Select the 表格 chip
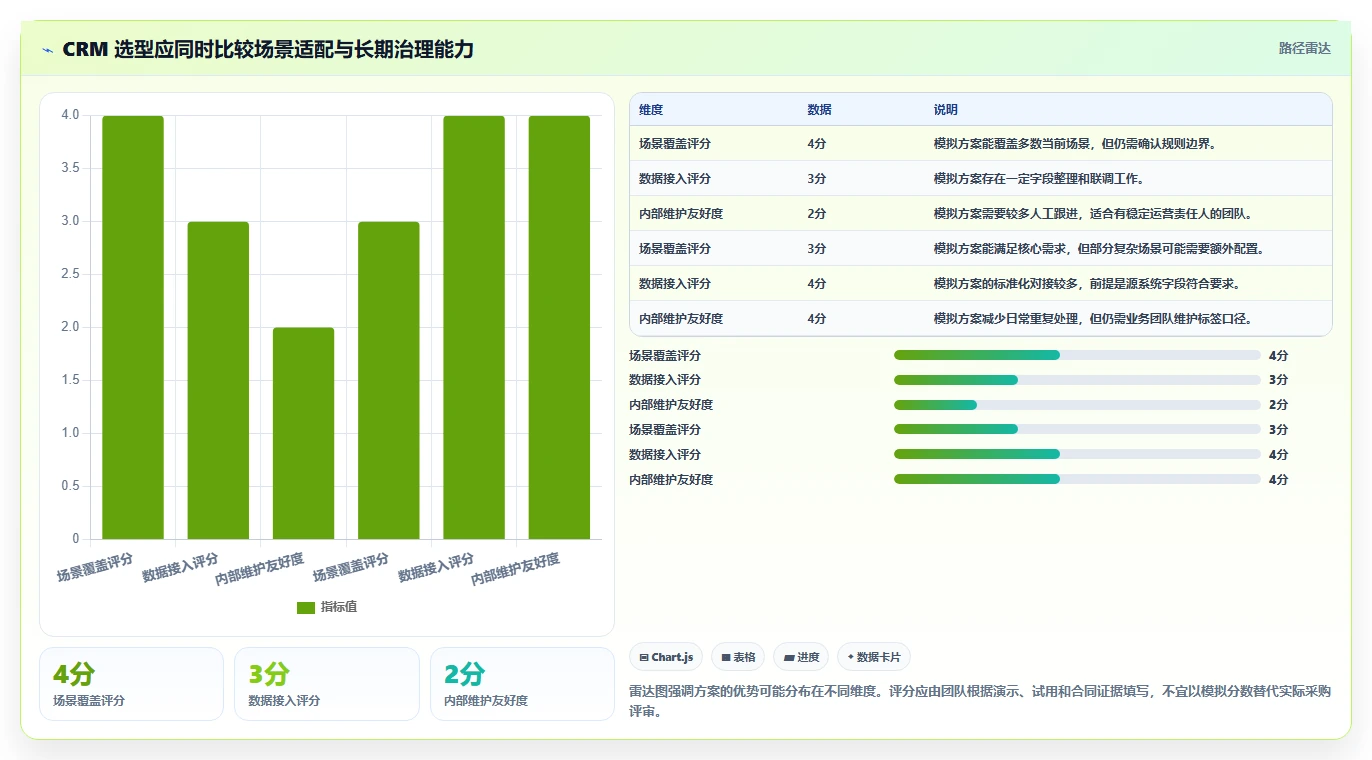 point(738,657)
